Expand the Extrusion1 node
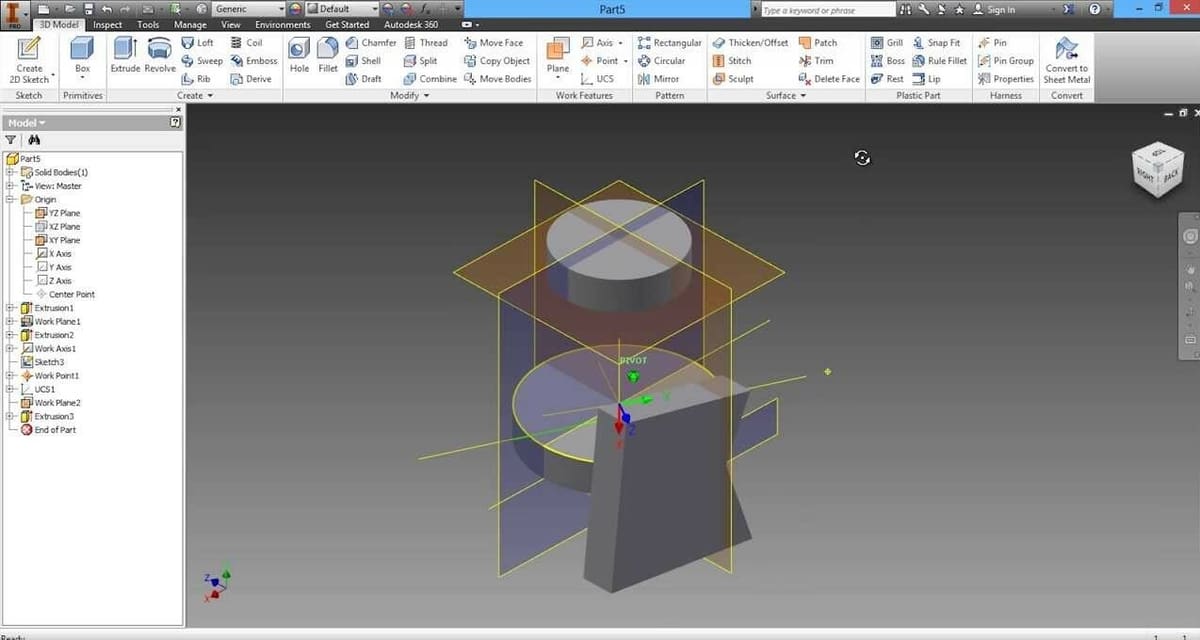Viewport: 1200px width, 640px height. click(10, 308)
